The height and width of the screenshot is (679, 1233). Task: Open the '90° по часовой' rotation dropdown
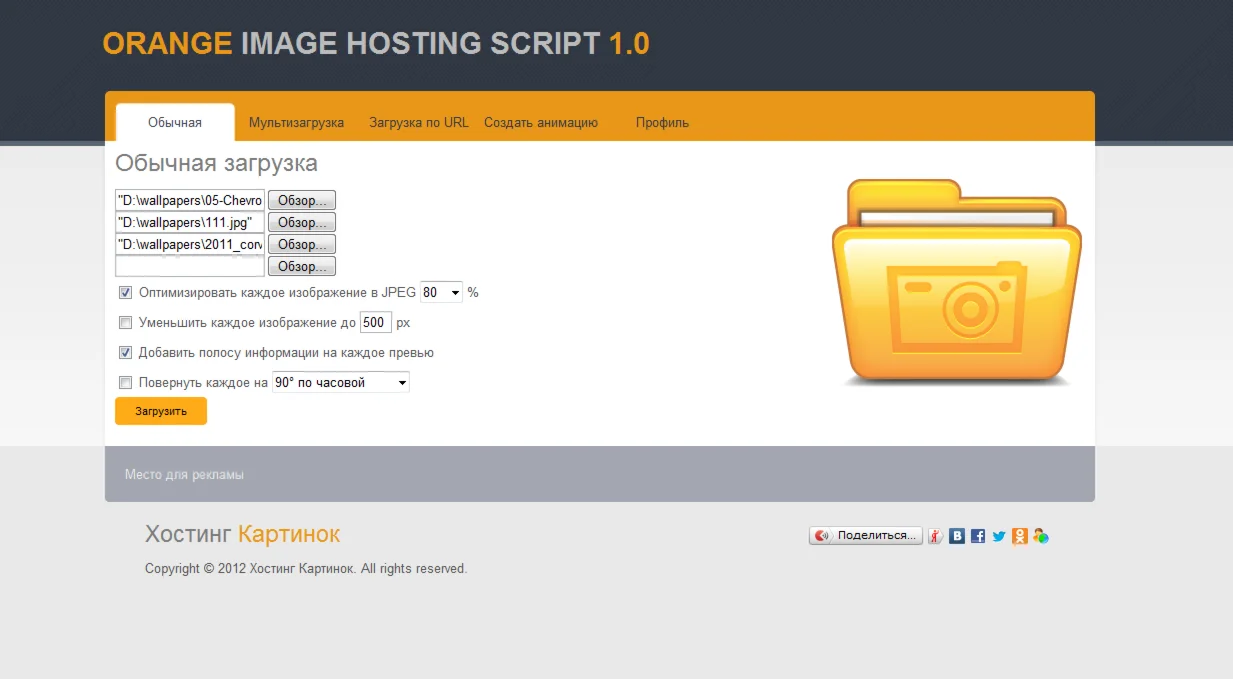[x=341, y=382]
